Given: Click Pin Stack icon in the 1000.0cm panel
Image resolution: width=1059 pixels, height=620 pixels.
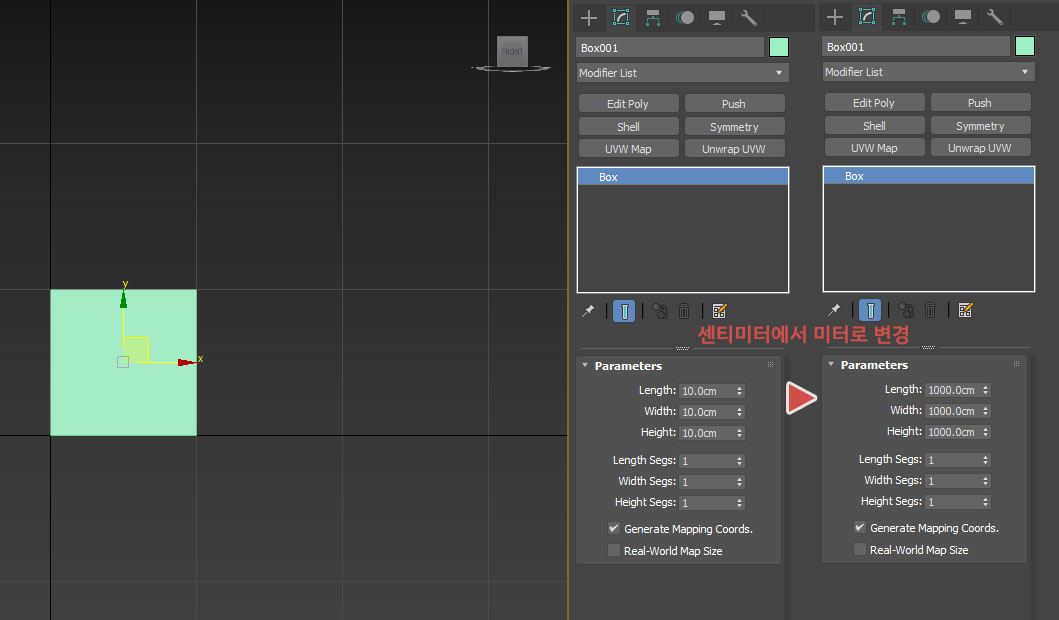Looking at the screenshot, I should [x=834, y=310].
